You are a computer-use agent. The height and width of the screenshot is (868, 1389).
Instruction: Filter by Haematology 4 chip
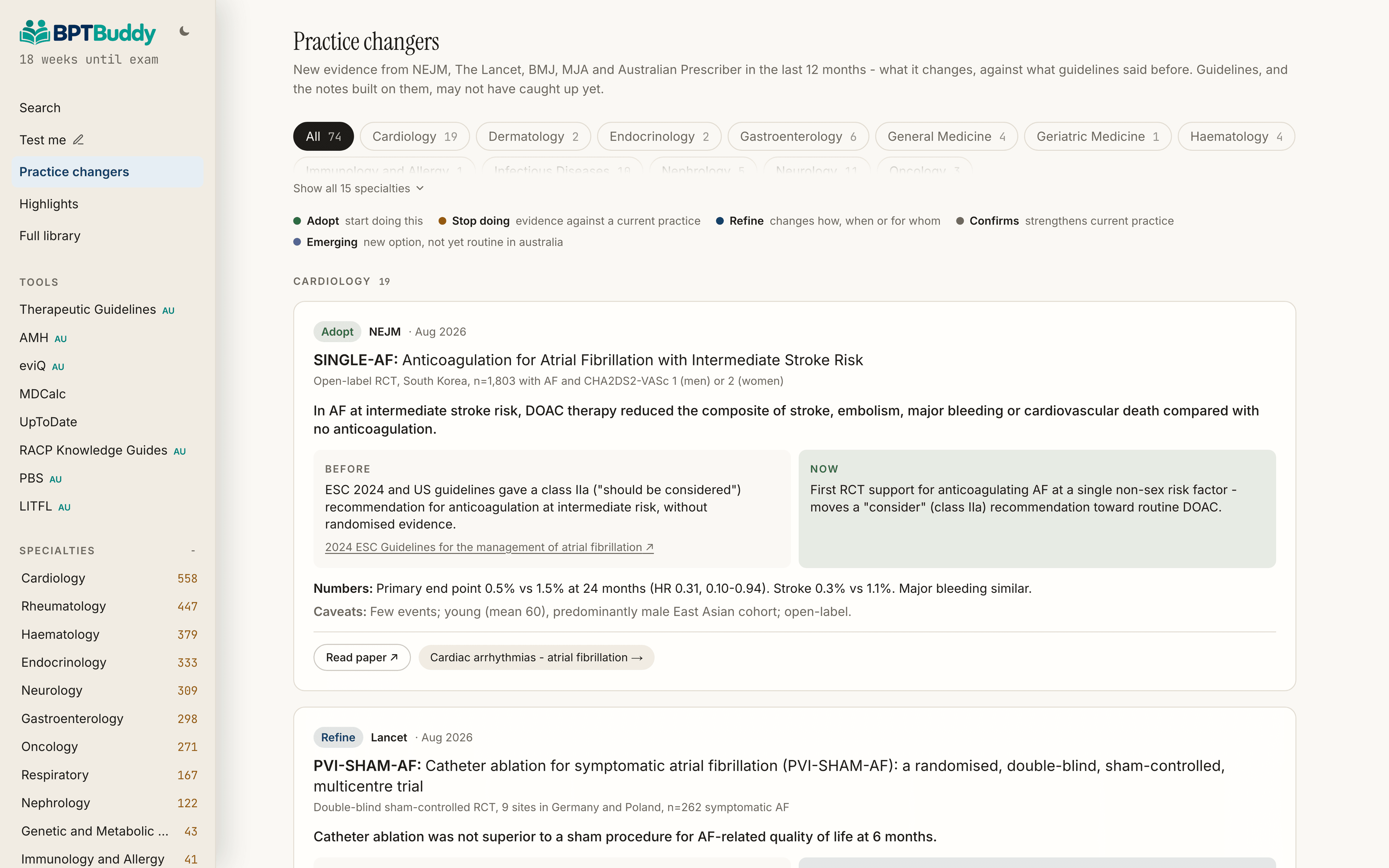1236,137
